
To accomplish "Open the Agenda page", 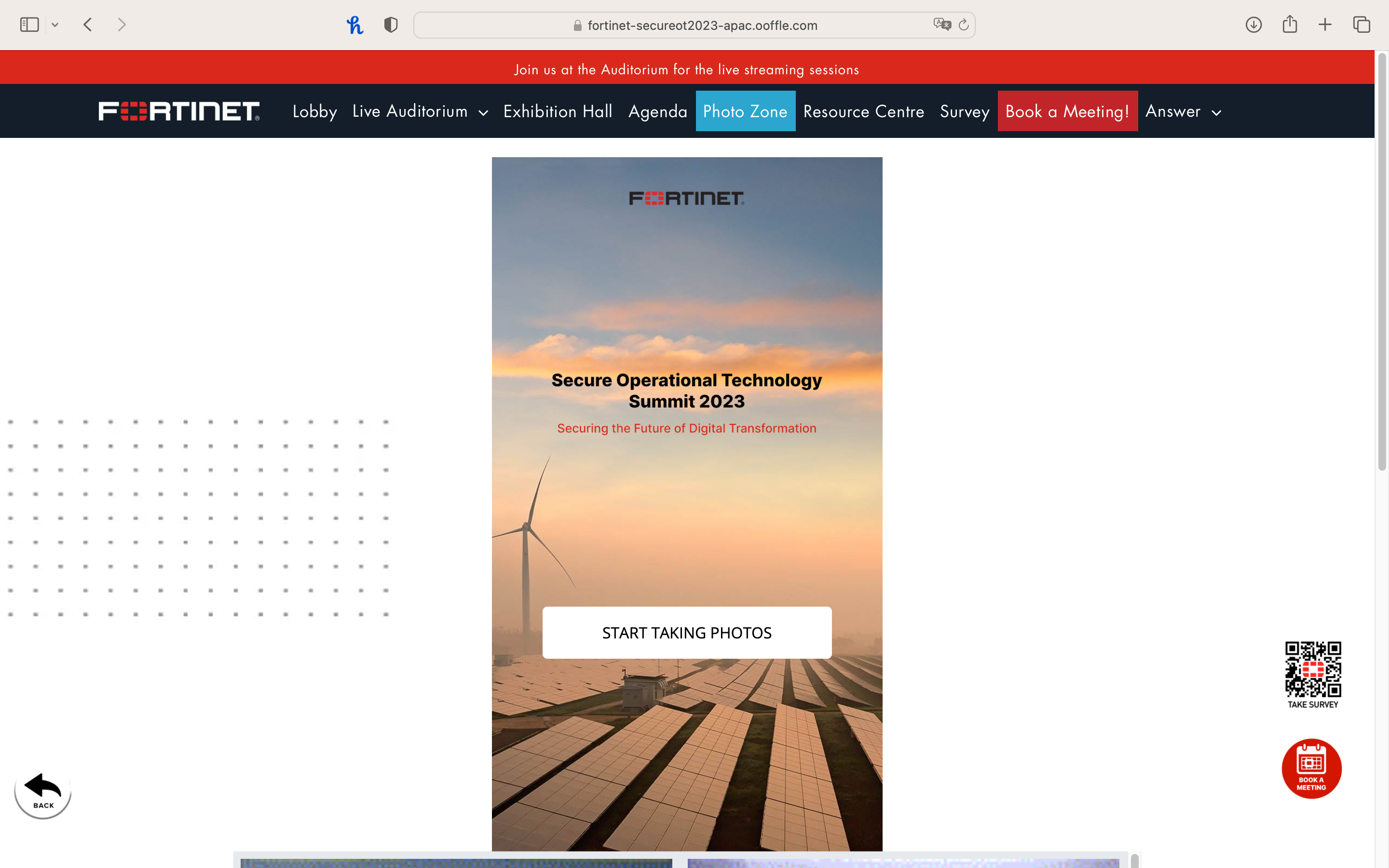I will [658, 111].
